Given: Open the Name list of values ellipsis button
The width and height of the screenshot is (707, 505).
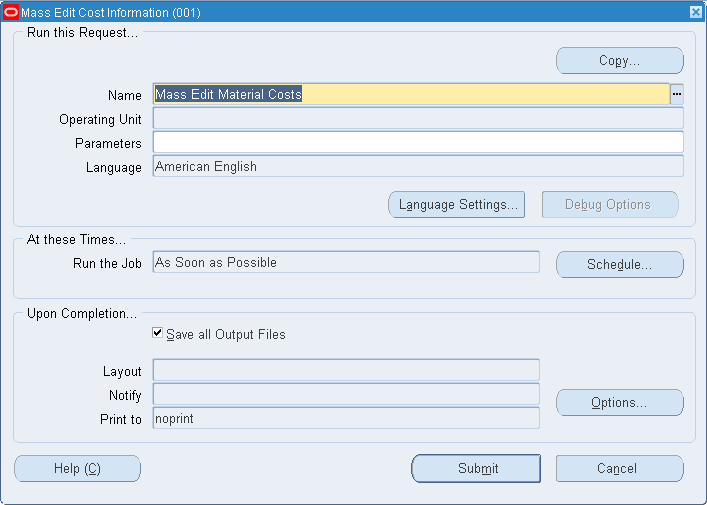Looking at the screenshot, I should click(x=677, y=94).
